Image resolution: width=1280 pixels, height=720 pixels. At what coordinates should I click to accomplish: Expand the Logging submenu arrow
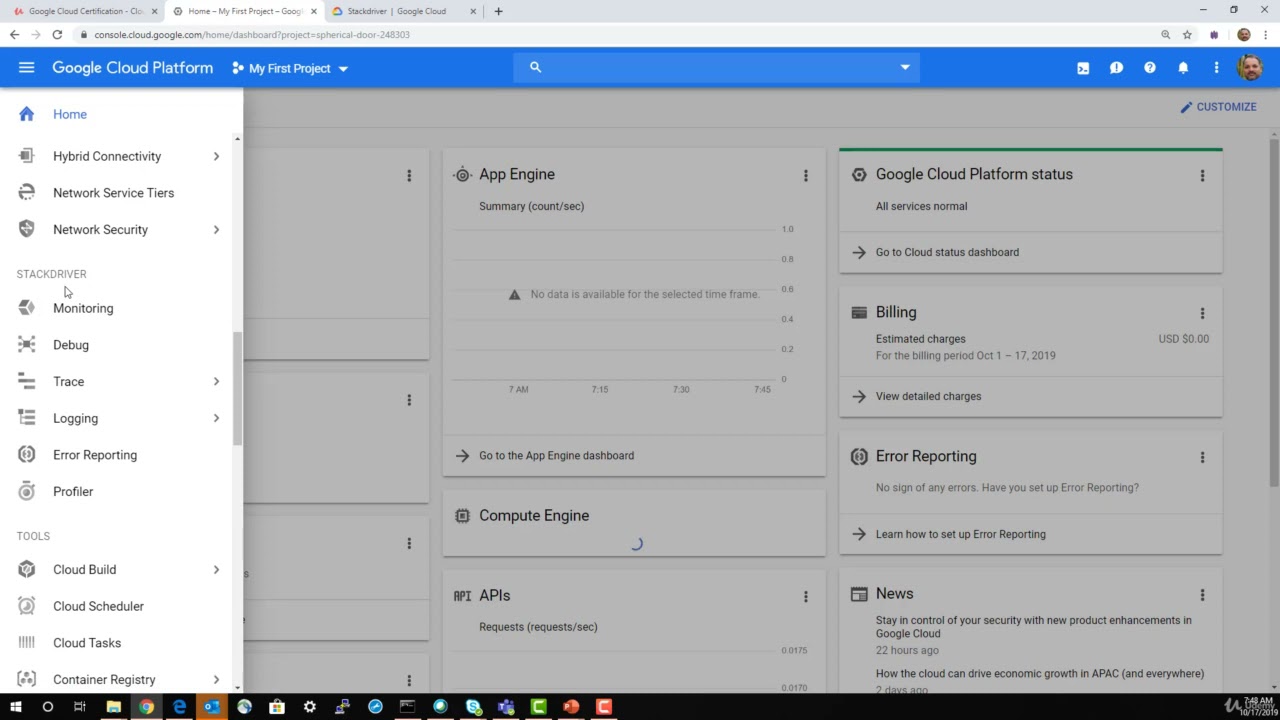(216, 418)
